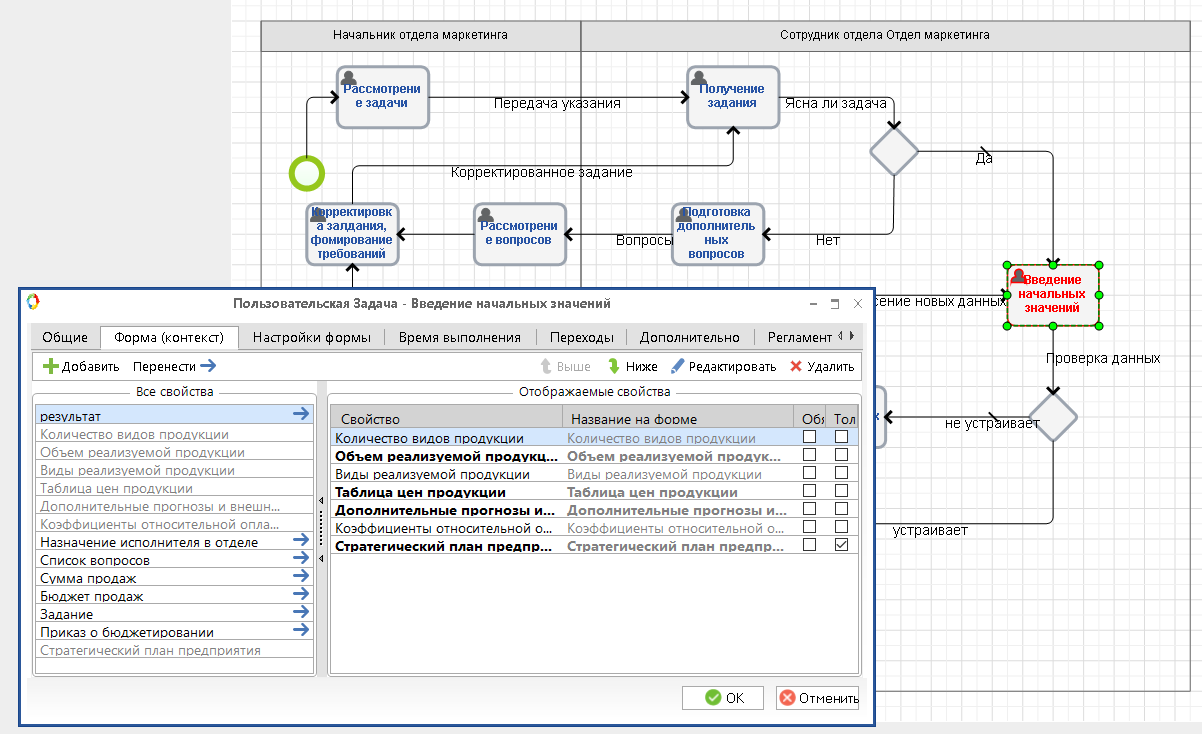Click the transfer arrow on the результат row

pyautogui.click(x=302, y=414)
